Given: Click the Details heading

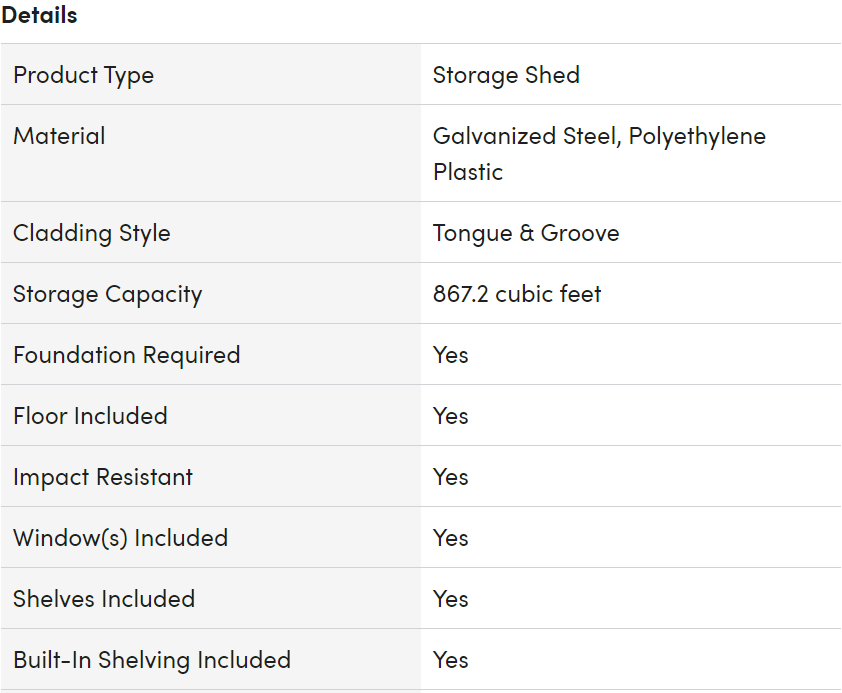Looking at the screenshot, I should click(x=39, y=15).
